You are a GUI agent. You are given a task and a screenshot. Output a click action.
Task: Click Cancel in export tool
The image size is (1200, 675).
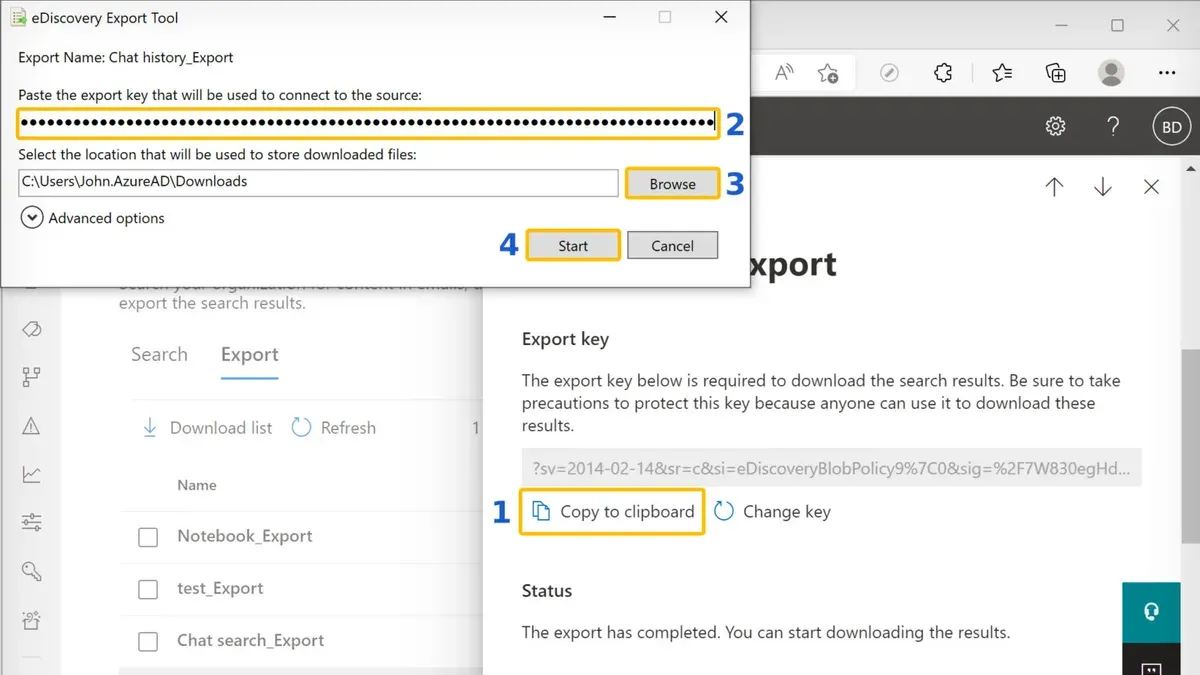(x=672, y=246)
